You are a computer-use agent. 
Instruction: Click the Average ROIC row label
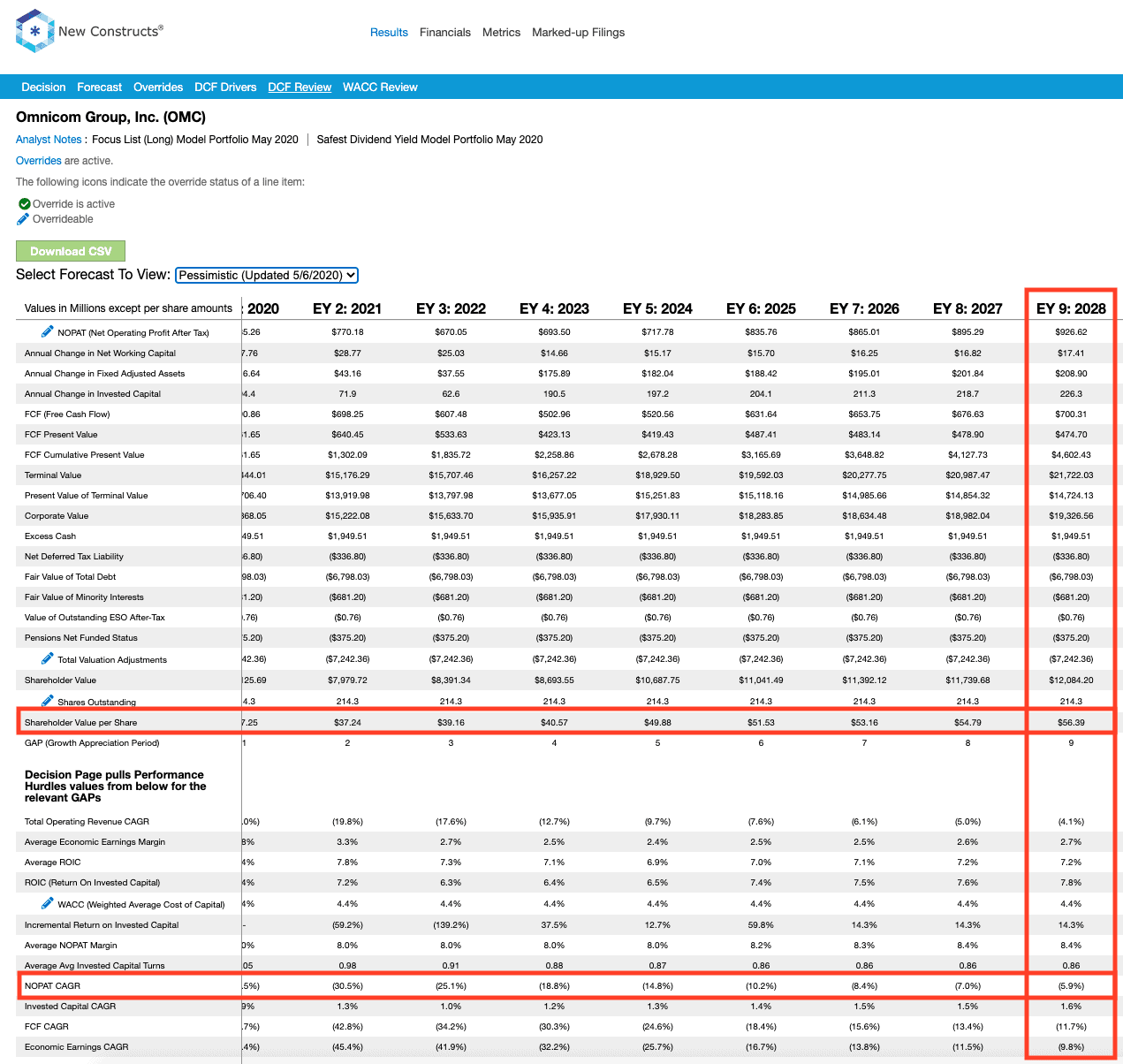(52, 863)
